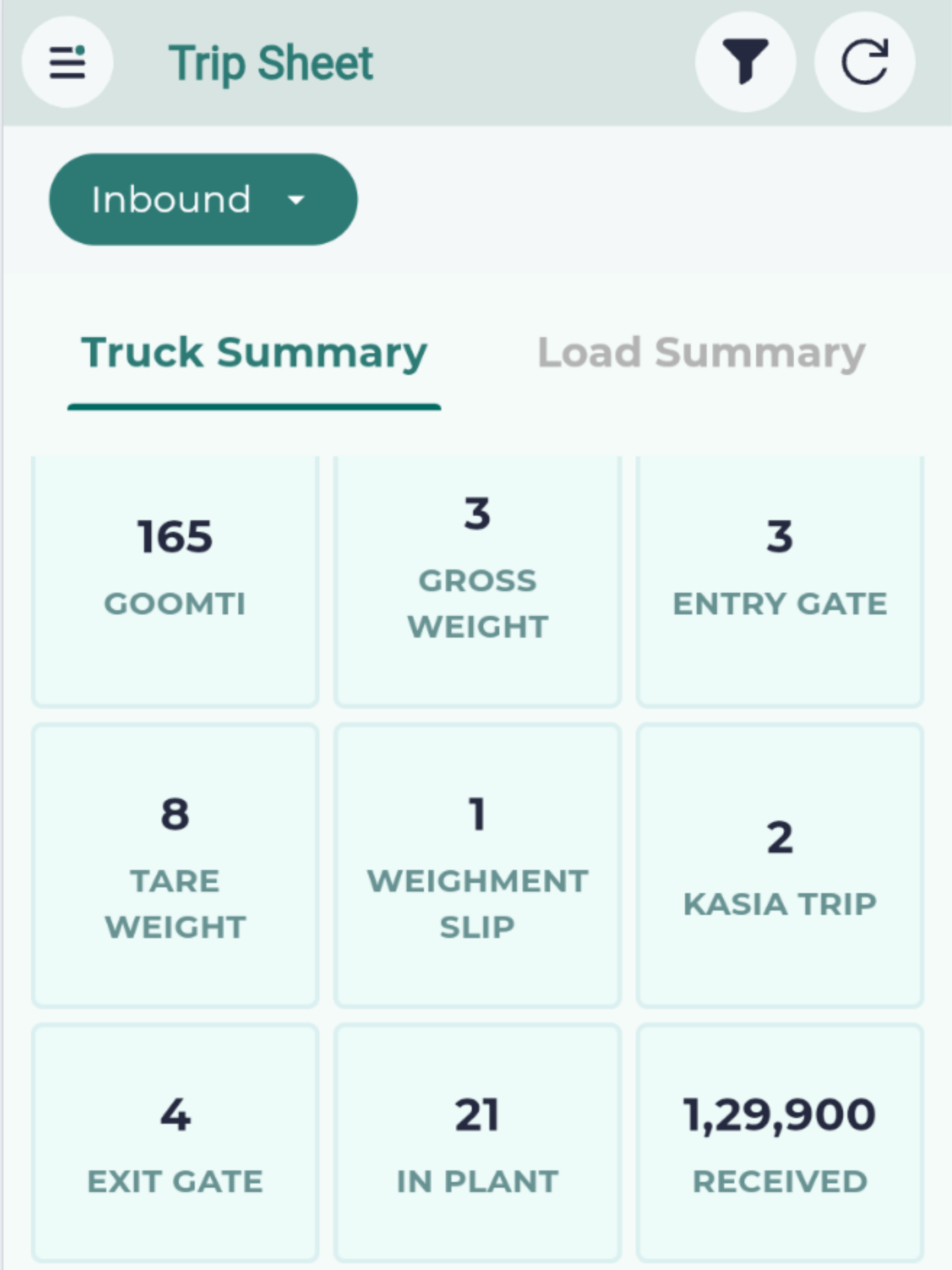Click the 165 count number
This screenshot has width=952, height=1270.
coord(175,537)
